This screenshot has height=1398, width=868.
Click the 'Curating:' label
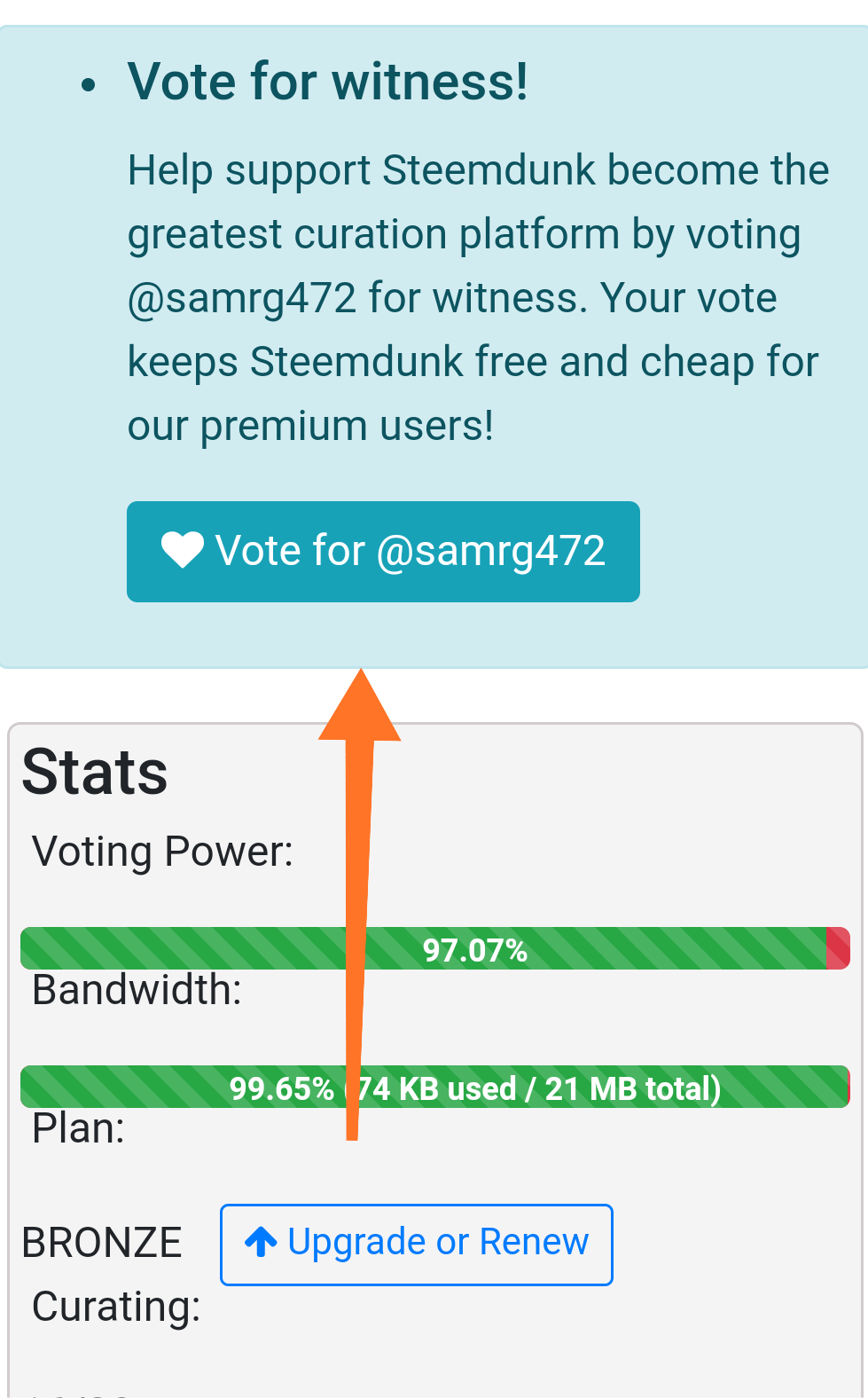click(116, 1307)
